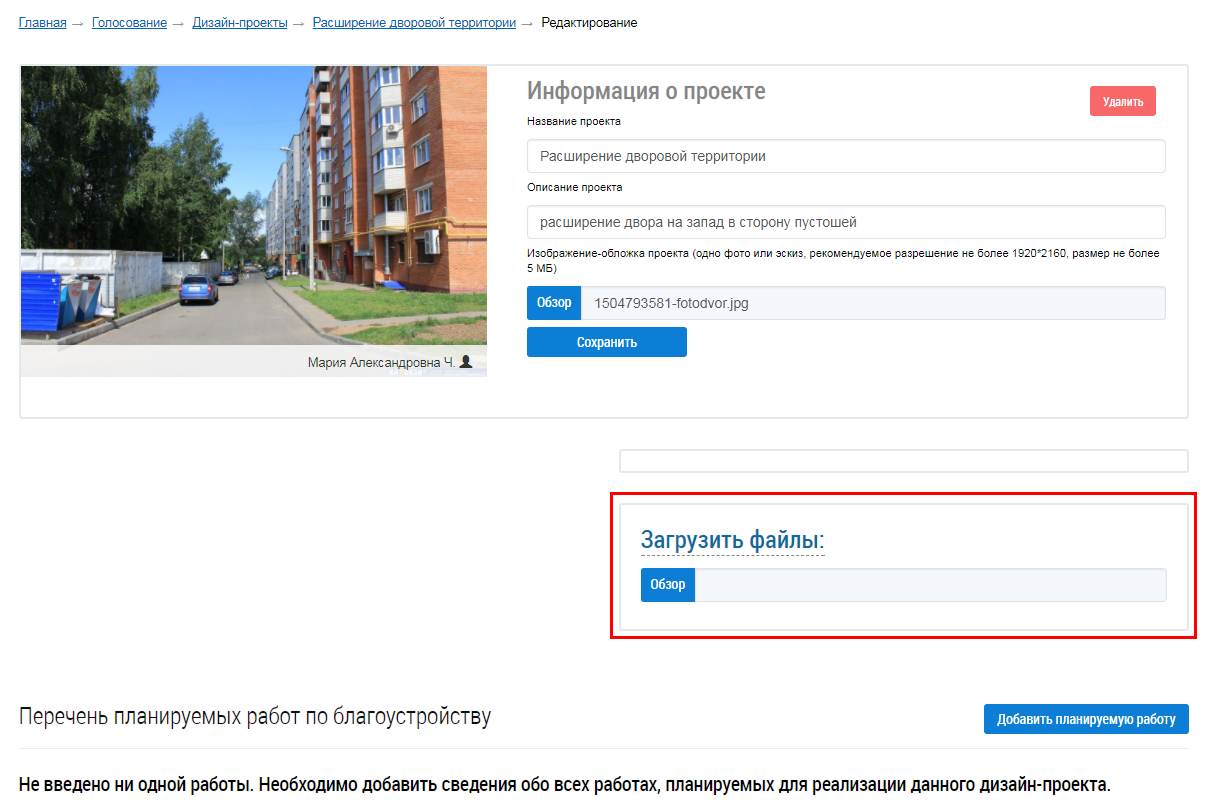Click the 1504793581-fotodvor.jpg file name field
The width and height of the screenshot is (1211, 811).
pos(873,303)
